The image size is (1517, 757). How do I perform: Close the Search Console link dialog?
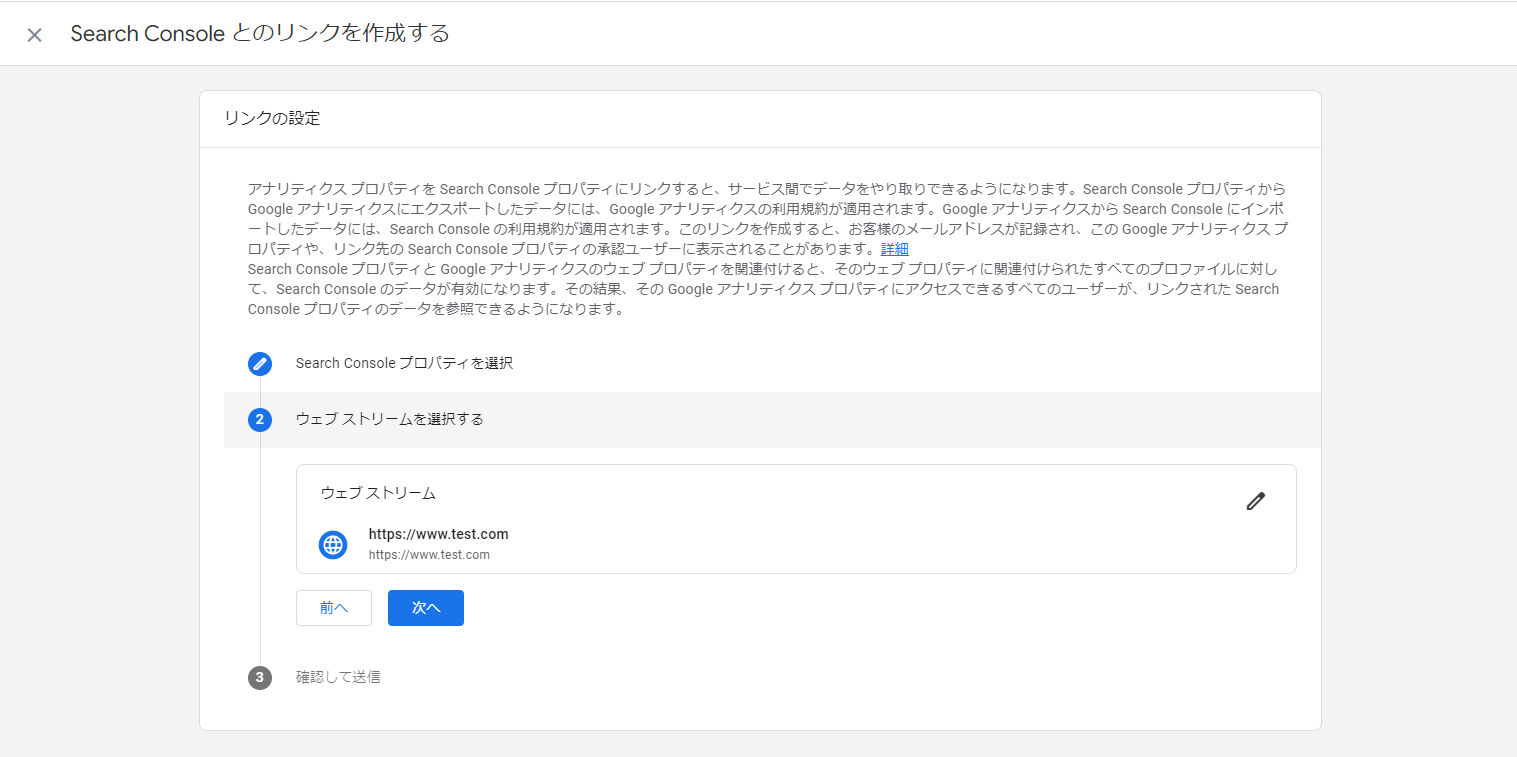click(x=35, y=35)
